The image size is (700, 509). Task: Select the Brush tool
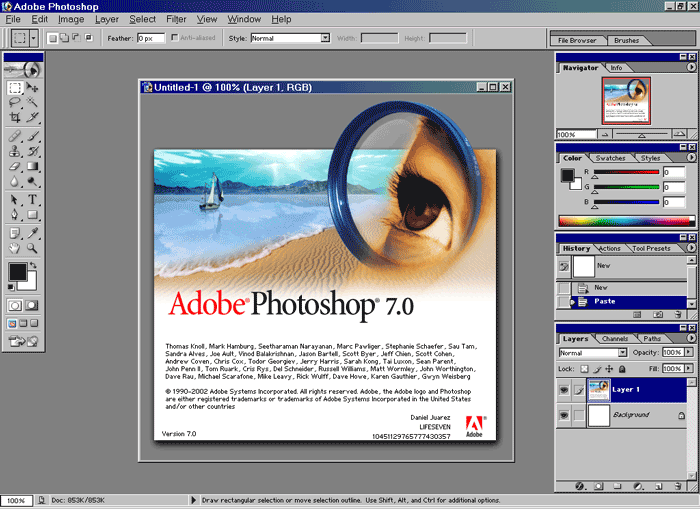point(32,136)
